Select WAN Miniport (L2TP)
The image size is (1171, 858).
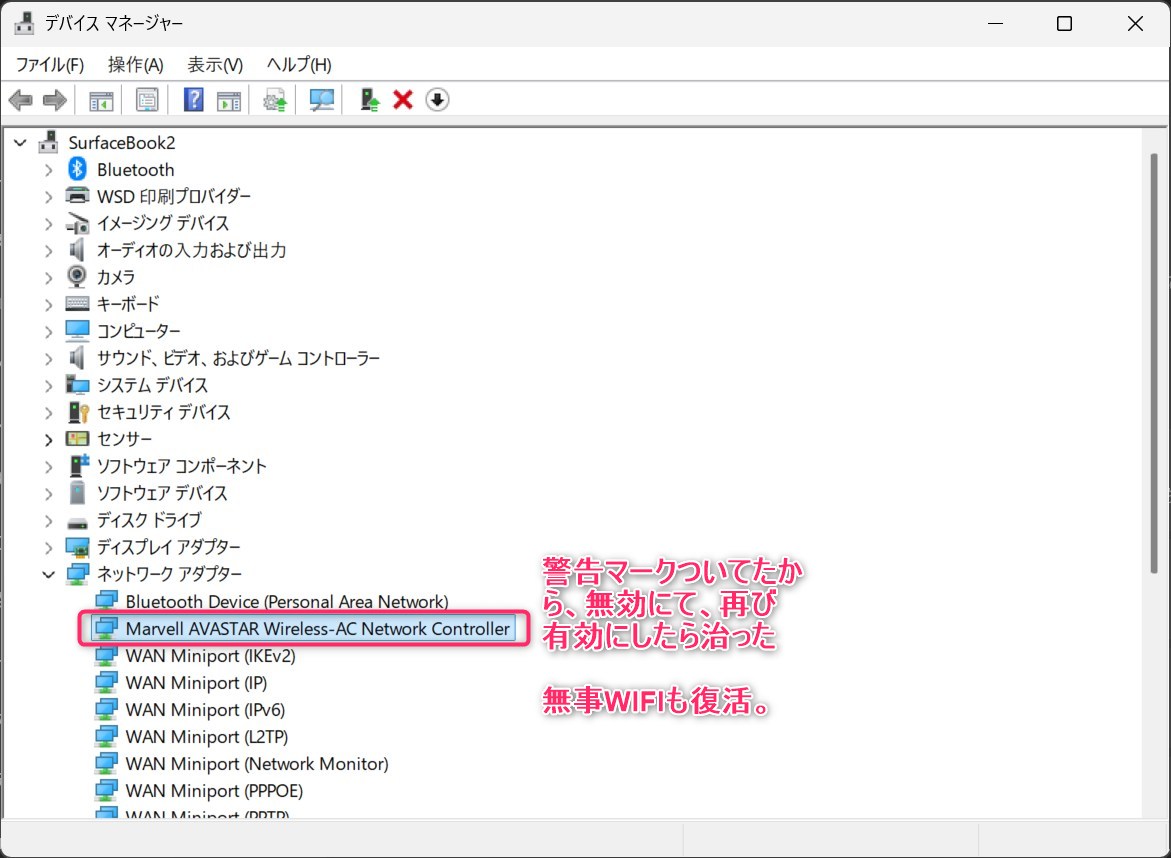pos(207,736)
